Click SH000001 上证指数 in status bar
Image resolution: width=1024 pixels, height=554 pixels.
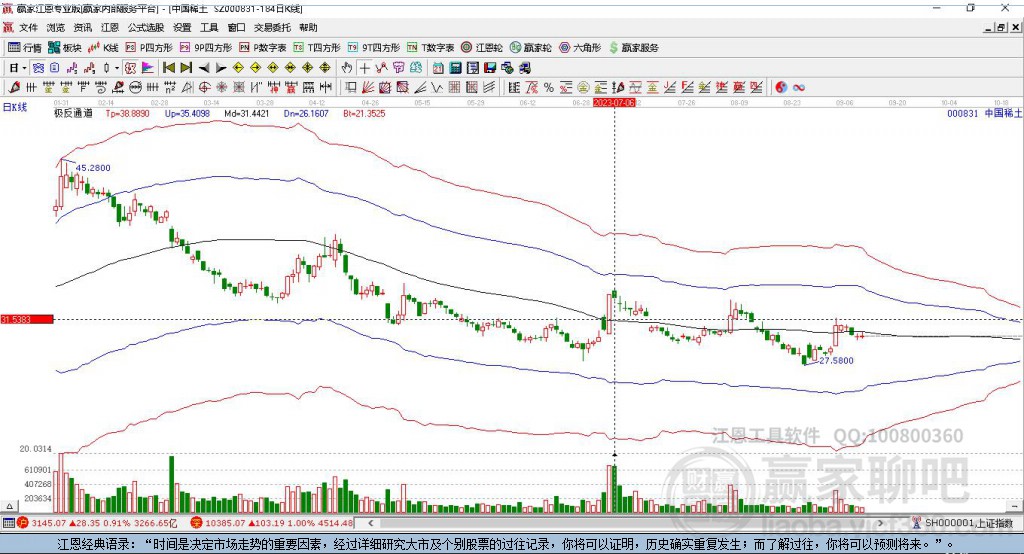click(968, 523)
